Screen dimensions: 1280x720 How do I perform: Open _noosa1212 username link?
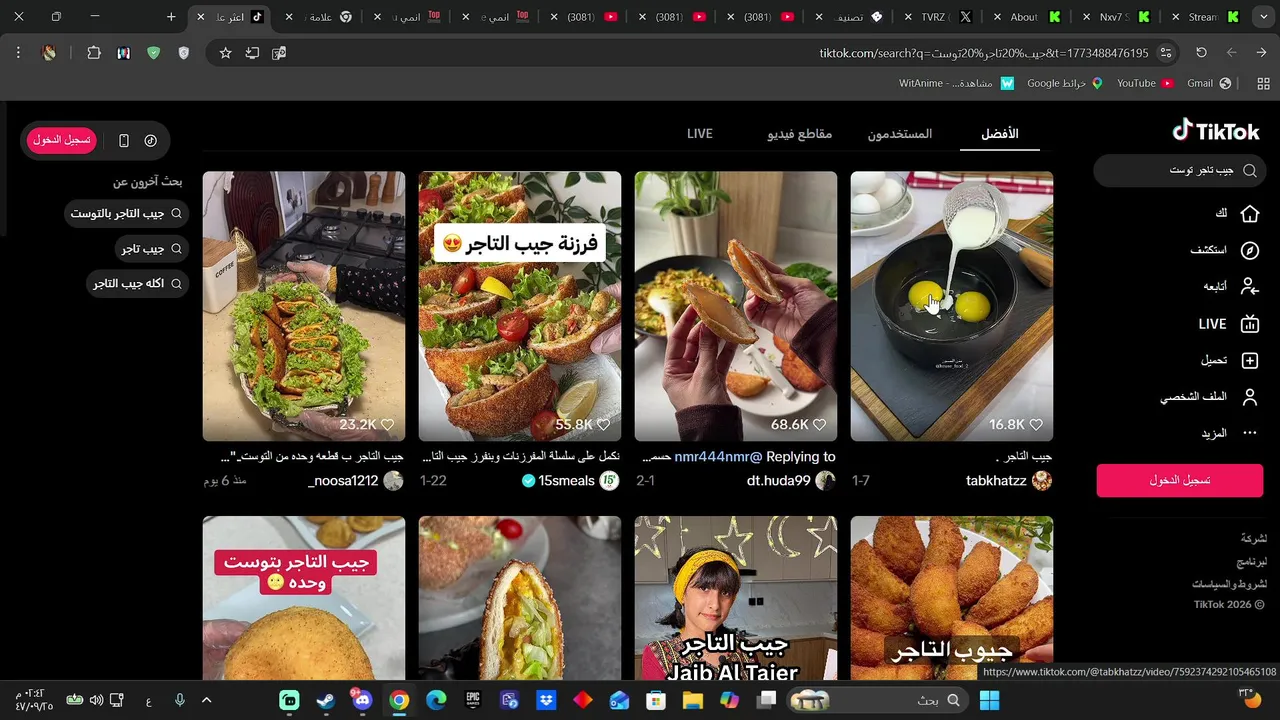343,481
